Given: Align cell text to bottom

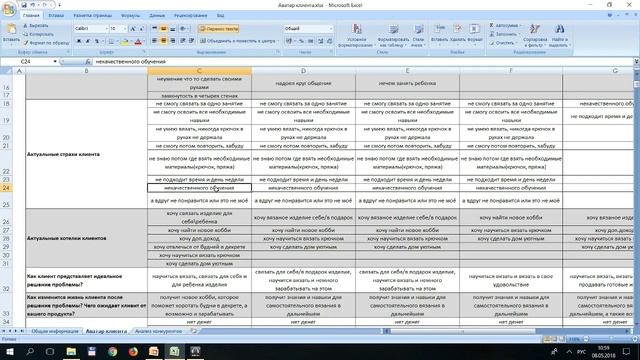Looking at the screenshot, I should tap(173, 29).
